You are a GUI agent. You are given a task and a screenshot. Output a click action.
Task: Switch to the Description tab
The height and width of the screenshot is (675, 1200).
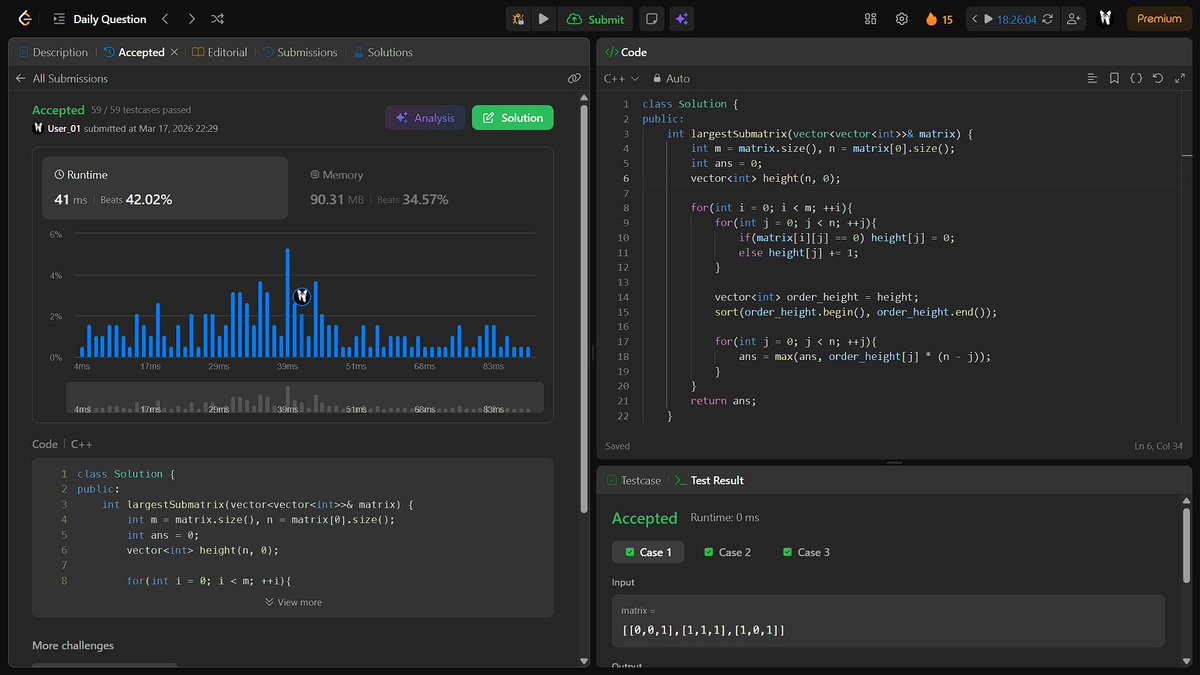click(54, 52)
